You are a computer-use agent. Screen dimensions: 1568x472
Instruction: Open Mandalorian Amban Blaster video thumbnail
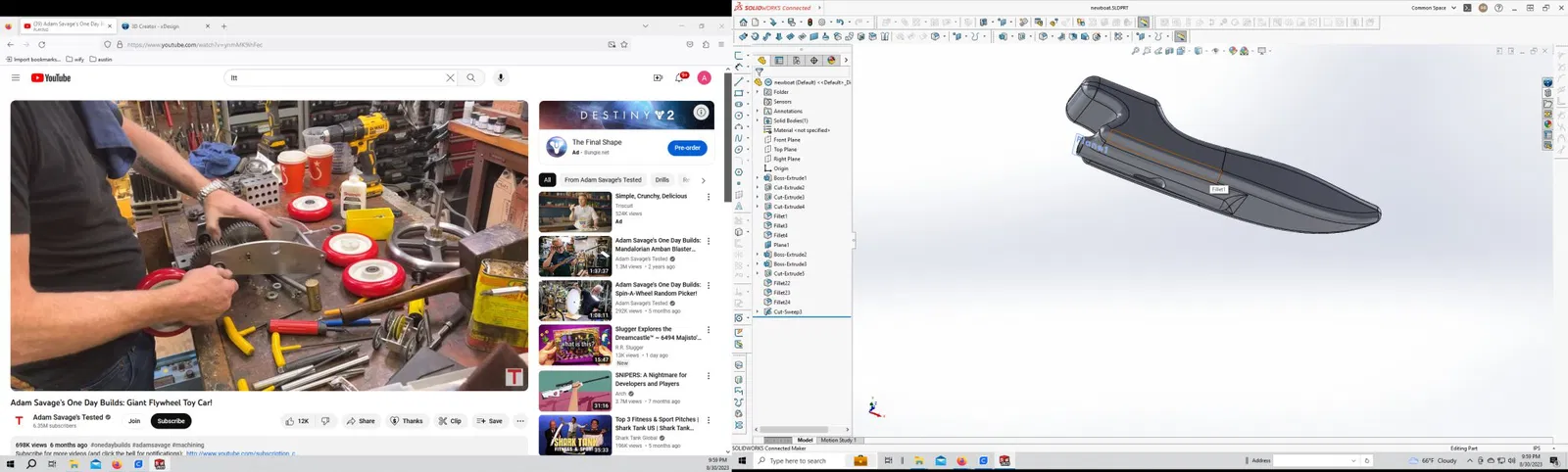point(575,257)
